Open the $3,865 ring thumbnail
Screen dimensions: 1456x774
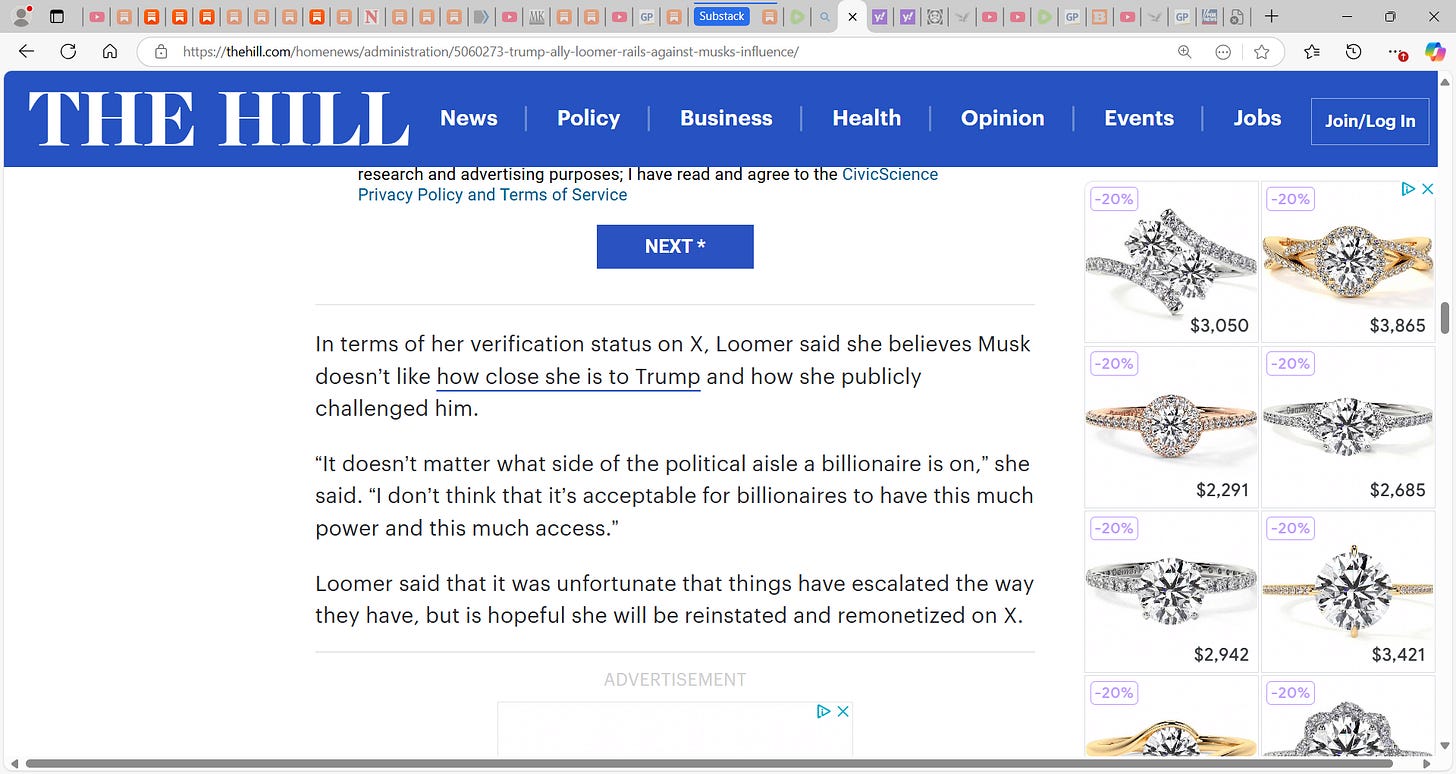pos(1348,262)
